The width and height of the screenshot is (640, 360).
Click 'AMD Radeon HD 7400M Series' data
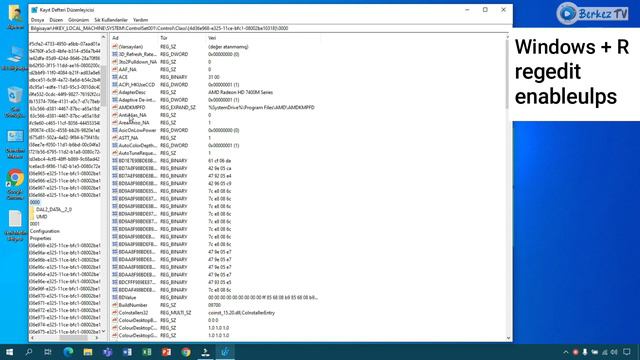[x=240, y=92]
